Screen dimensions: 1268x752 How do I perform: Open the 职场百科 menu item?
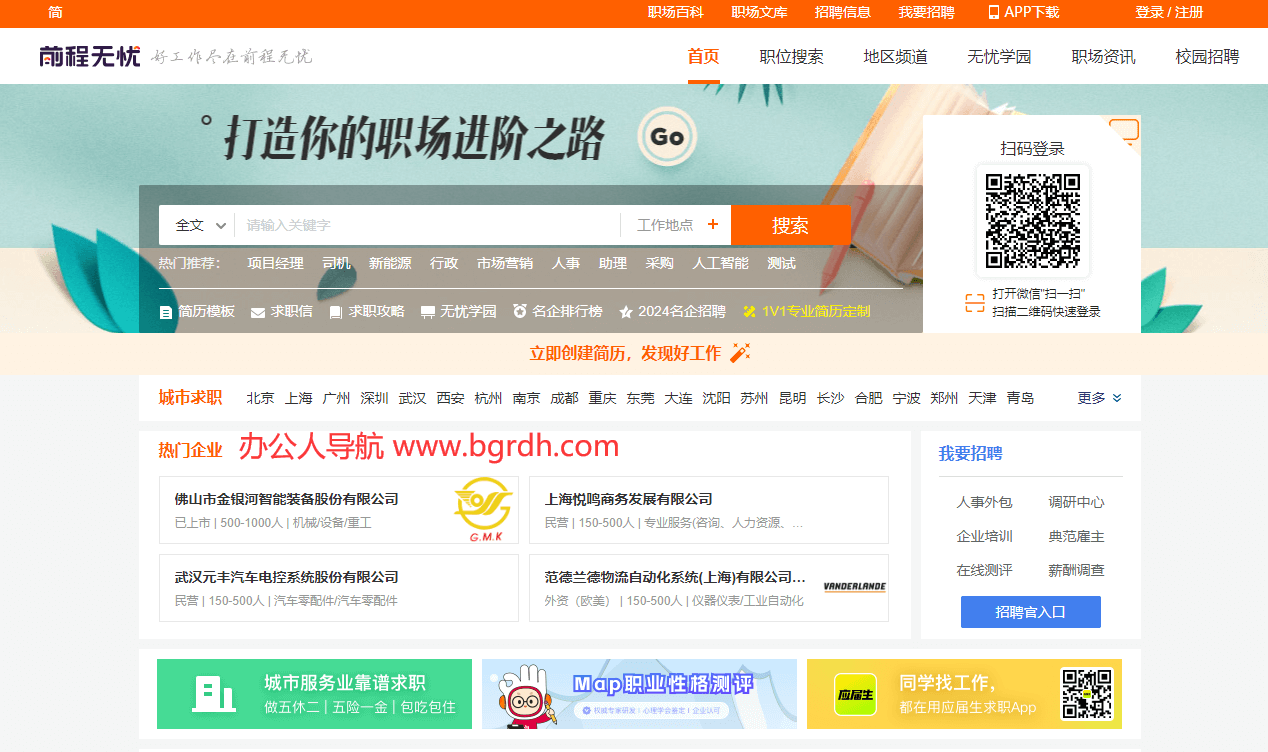tap(676, 13)
